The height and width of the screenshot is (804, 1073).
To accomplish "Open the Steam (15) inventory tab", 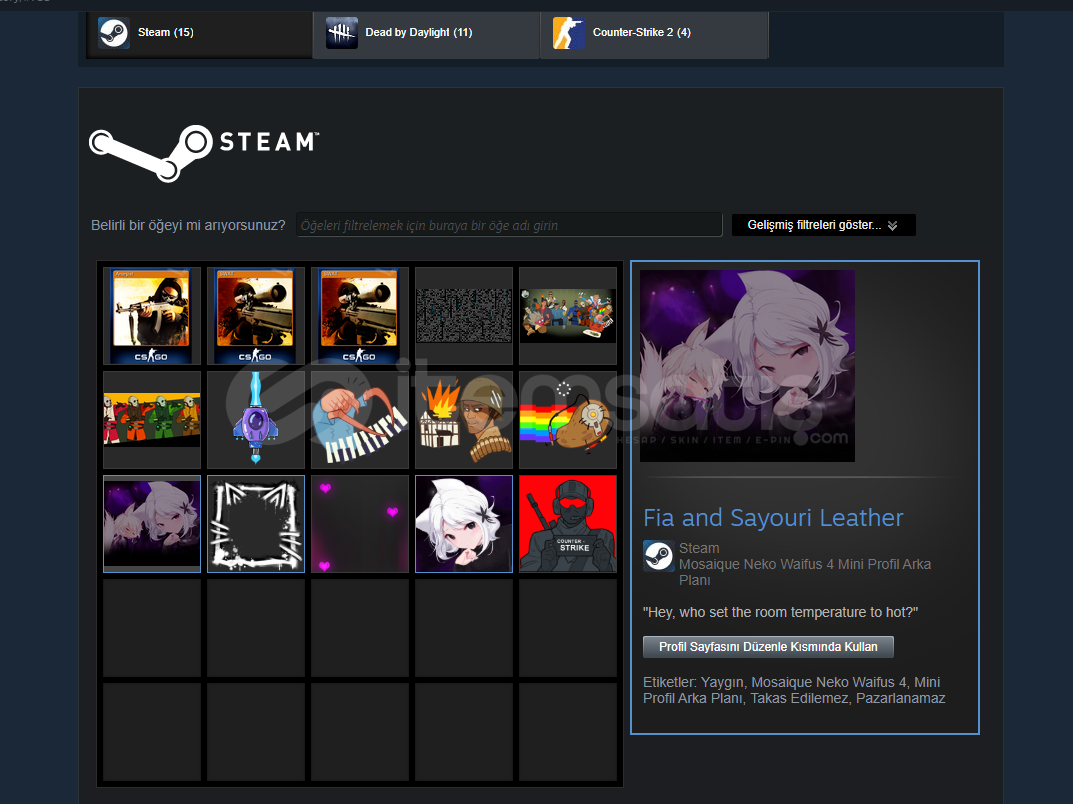I will click(199, 33).
